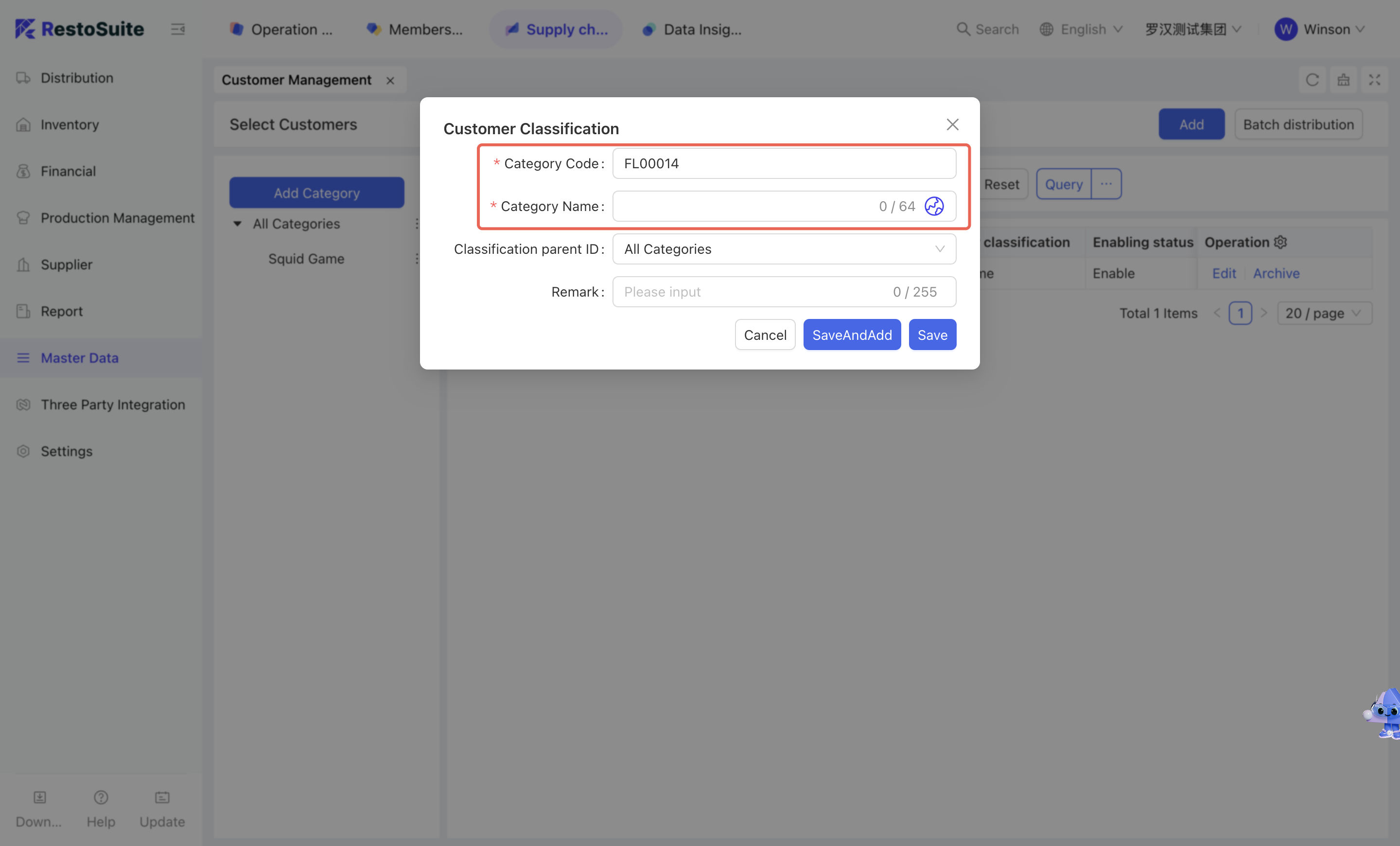Open Inventory in the sidebar

[70, 124]
